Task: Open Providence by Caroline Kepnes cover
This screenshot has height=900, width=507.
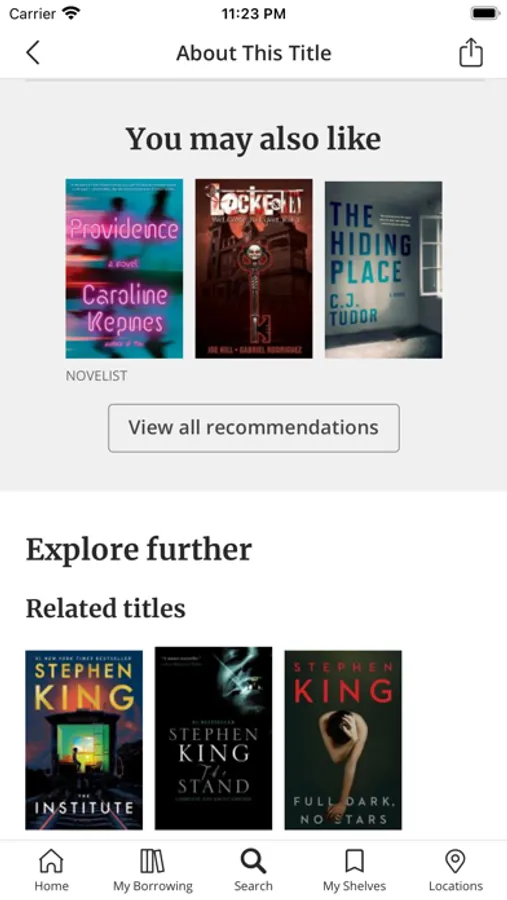Action: click(124, 269)
